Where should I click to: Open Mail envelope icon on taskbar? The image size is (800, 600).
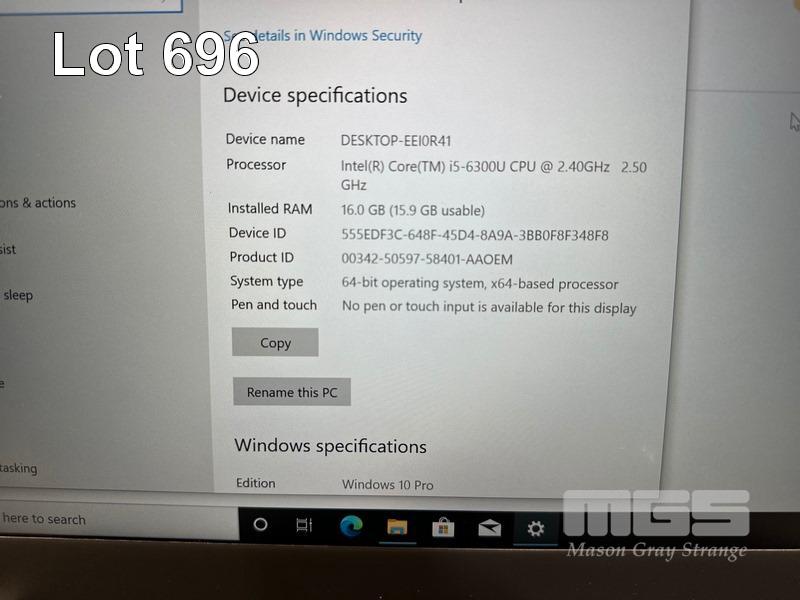point(489,529)
